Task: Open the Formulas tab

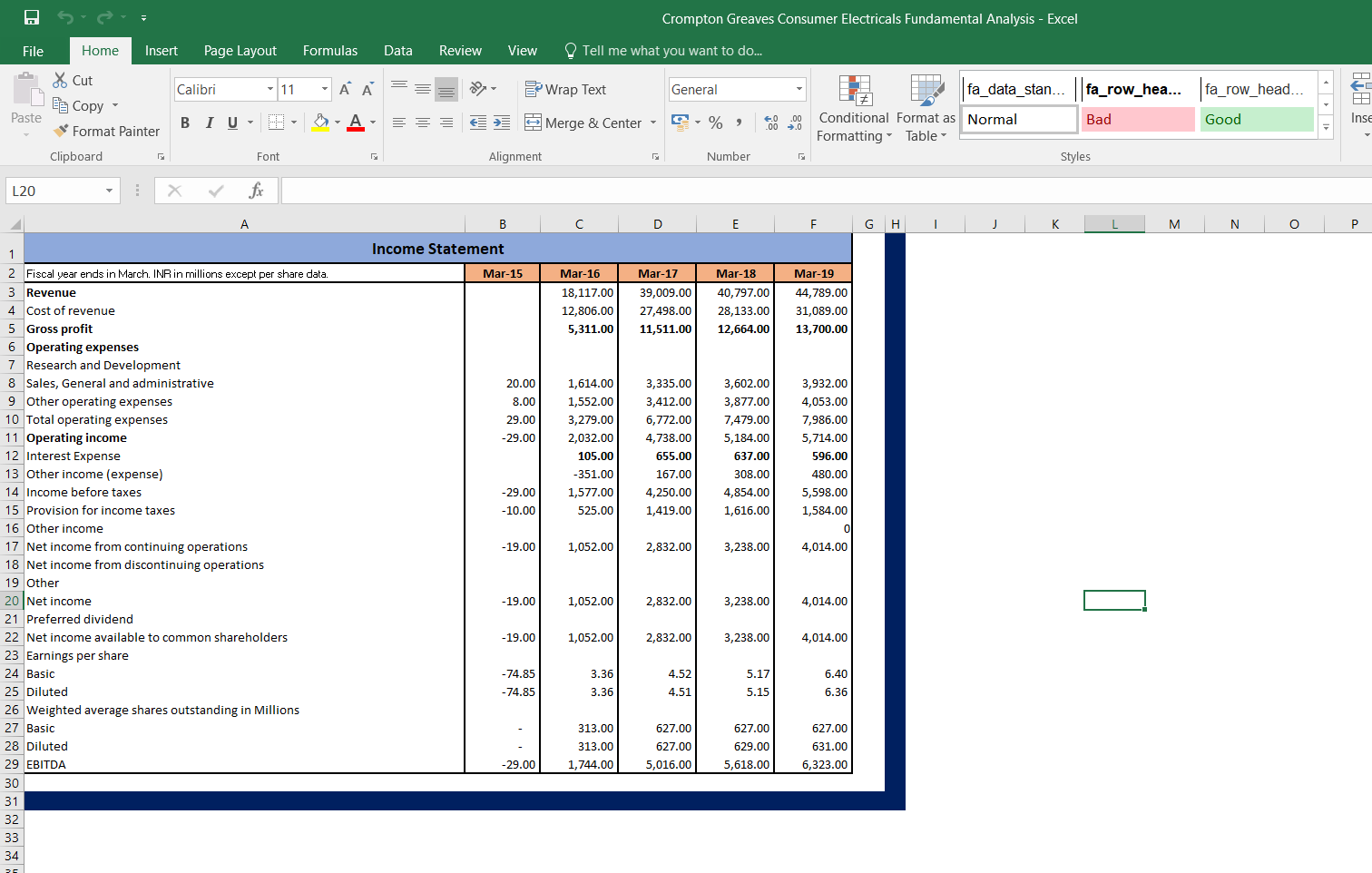Action: pyautogui.click(x=330, y=51)
